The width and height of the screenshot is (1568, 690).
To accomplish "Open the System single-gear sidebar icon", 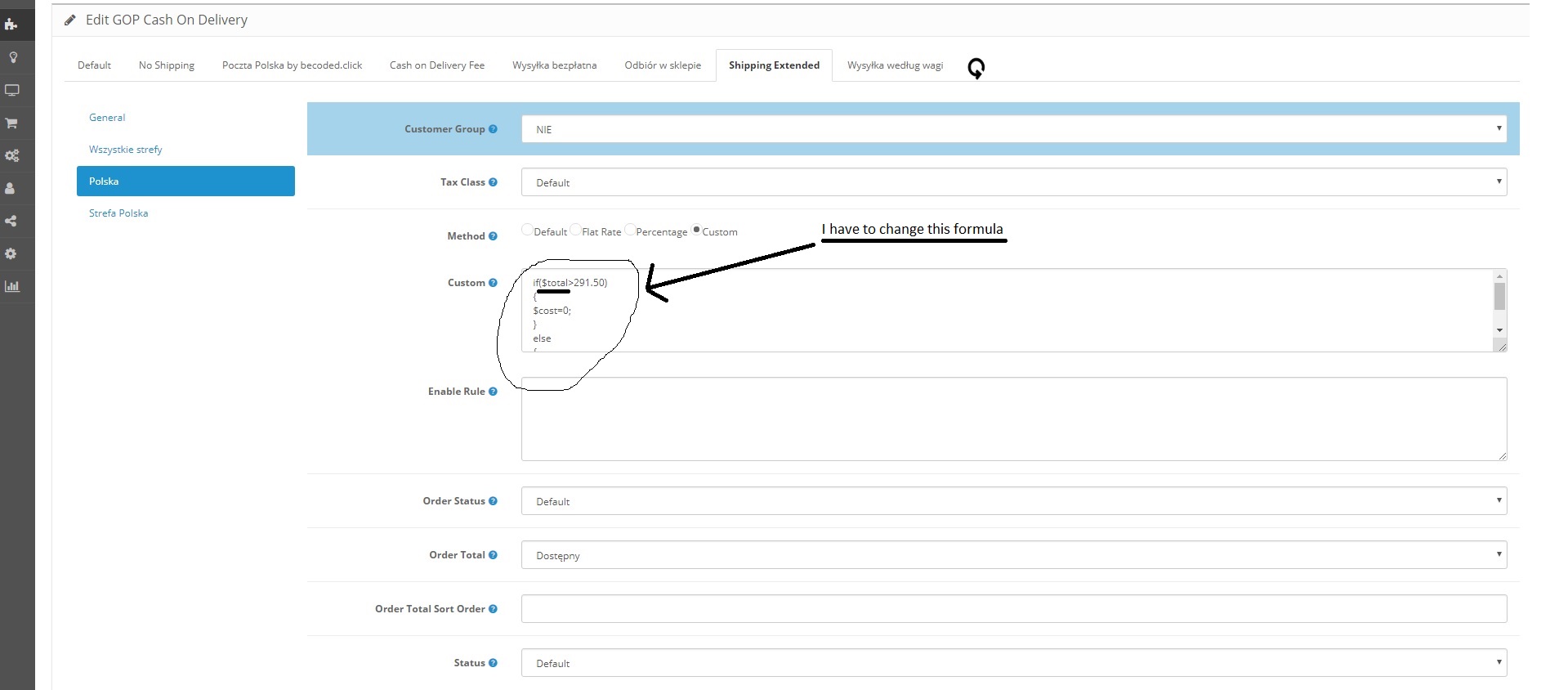I will (x=11, y=253).
